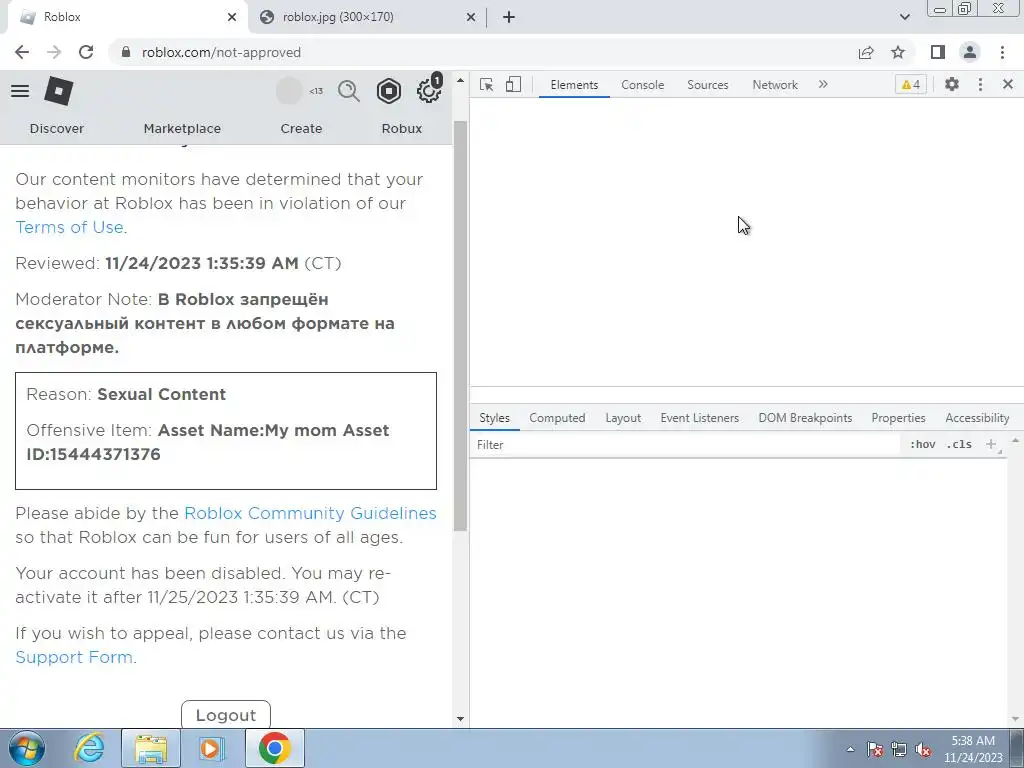Open the Terms of Use link

[69, 227]
